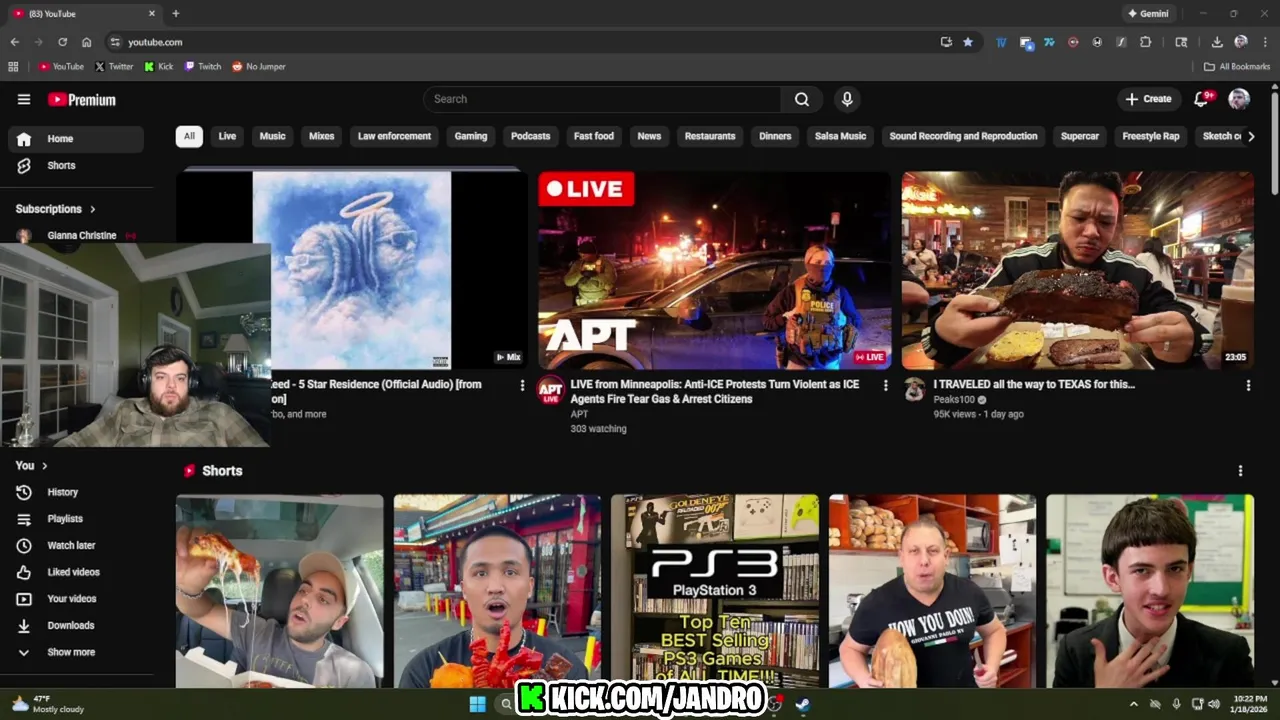Image resolution: width=1280 pixels, height=720 pixels.
Task: Select the Salsa Music chip
Action: pyautogui.click(x=840, y=136)
